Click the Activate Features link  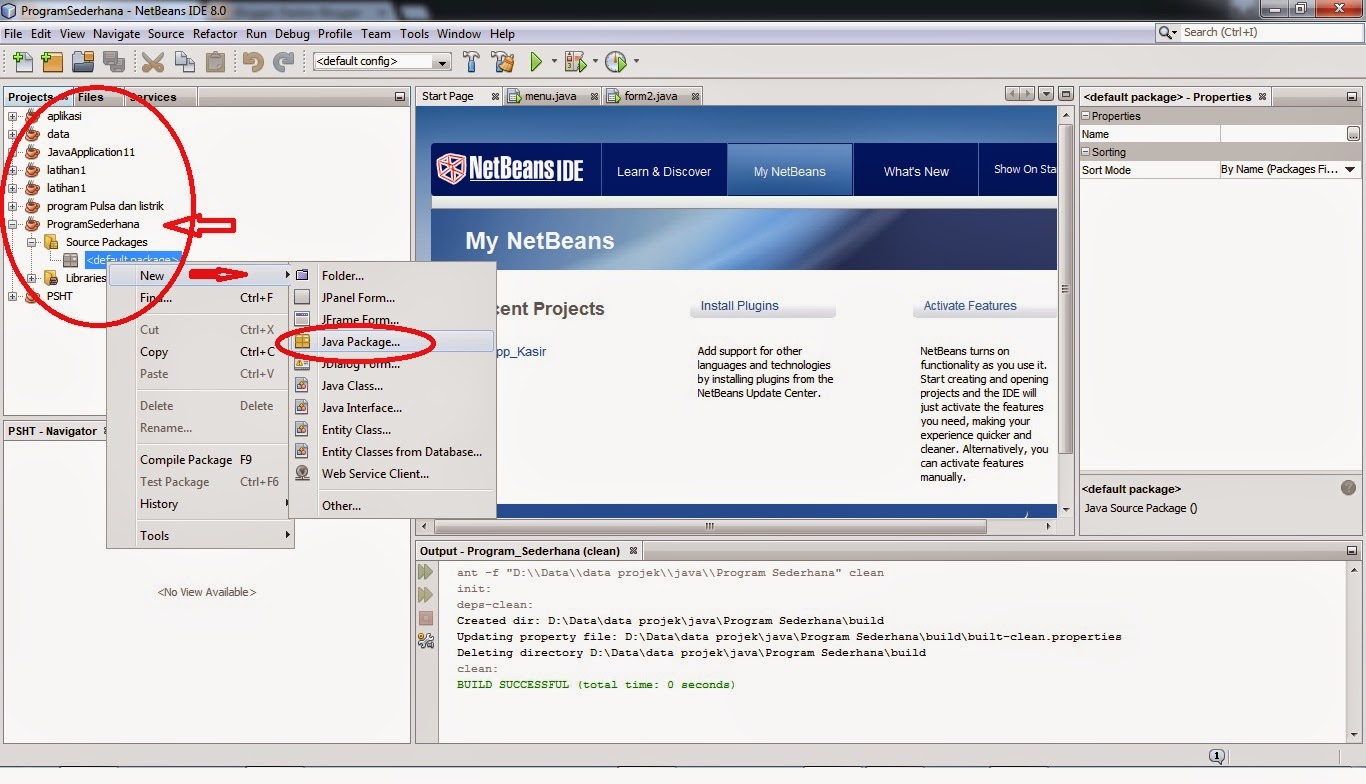[970, 306]
